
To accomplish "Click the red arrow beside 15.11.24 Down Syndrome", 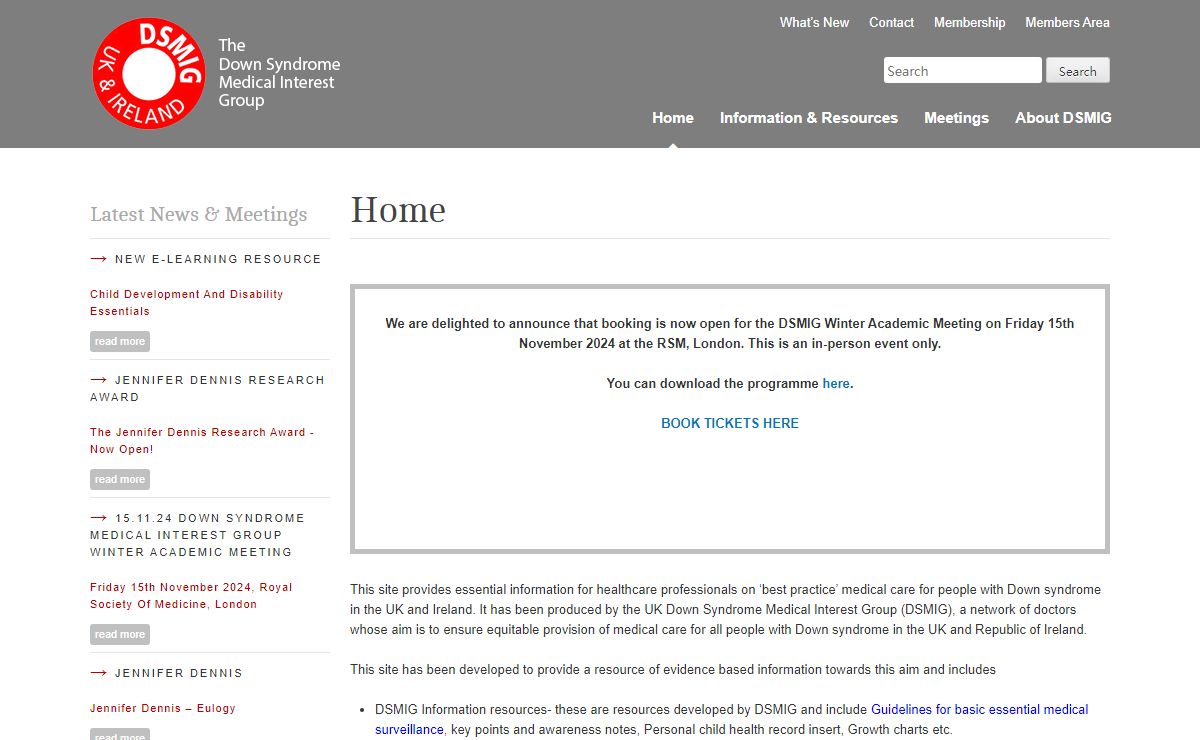I will 99,518.
